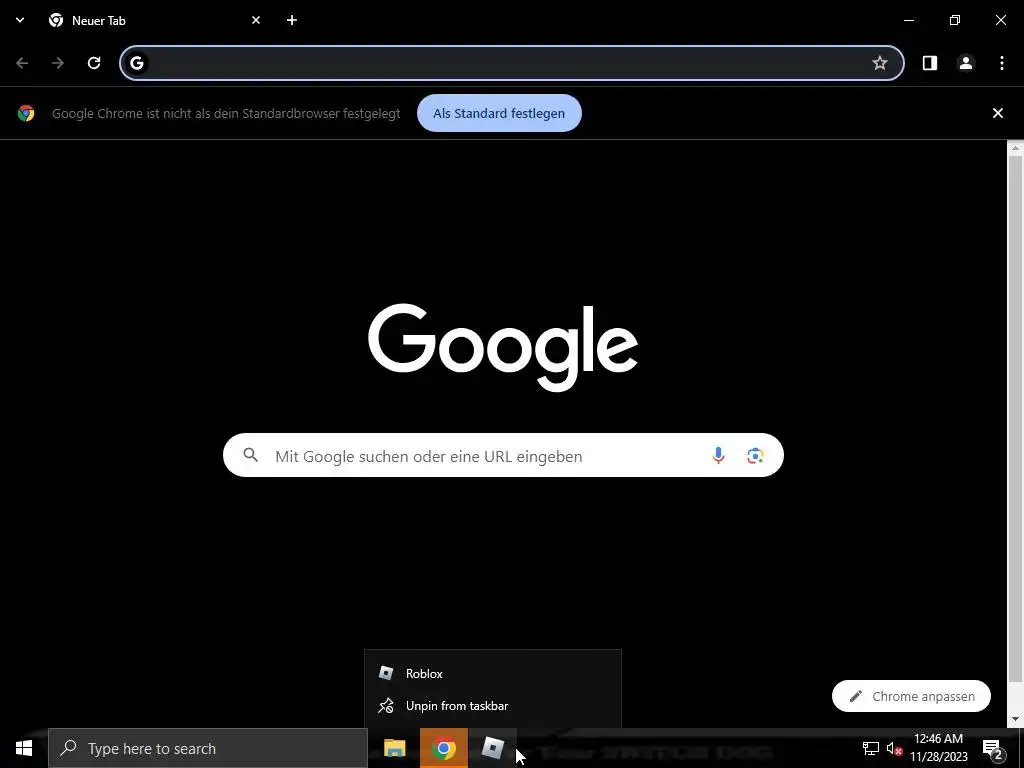Click Chrome anpassen button
1024x768 pixels.
[911, 696]
